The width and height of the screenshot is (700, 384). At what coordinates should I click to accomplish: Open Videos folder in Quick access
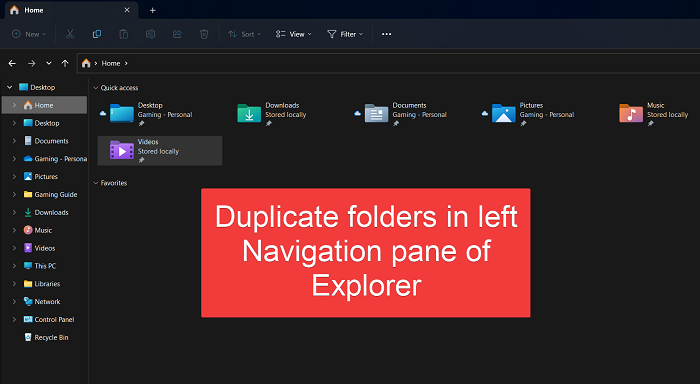coord(159,150)
